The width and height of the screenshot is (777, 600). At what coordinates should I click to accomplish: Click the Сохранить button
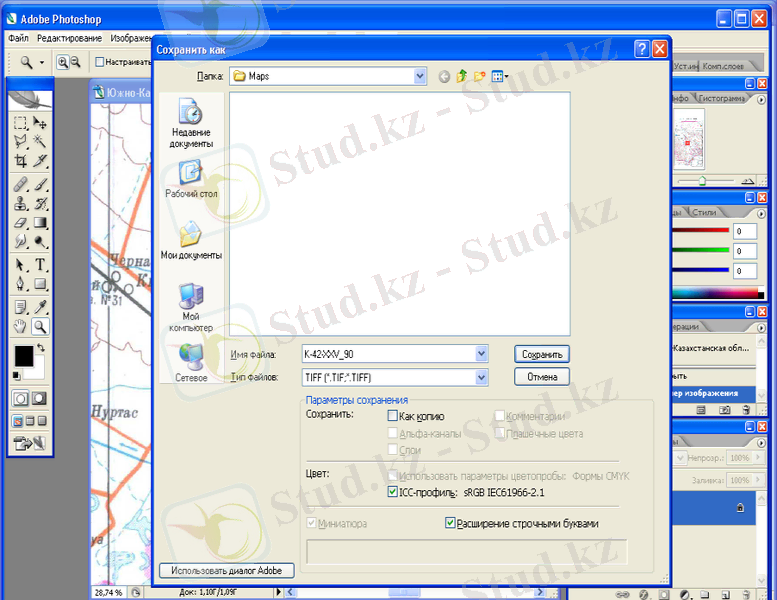click(542, 354)
